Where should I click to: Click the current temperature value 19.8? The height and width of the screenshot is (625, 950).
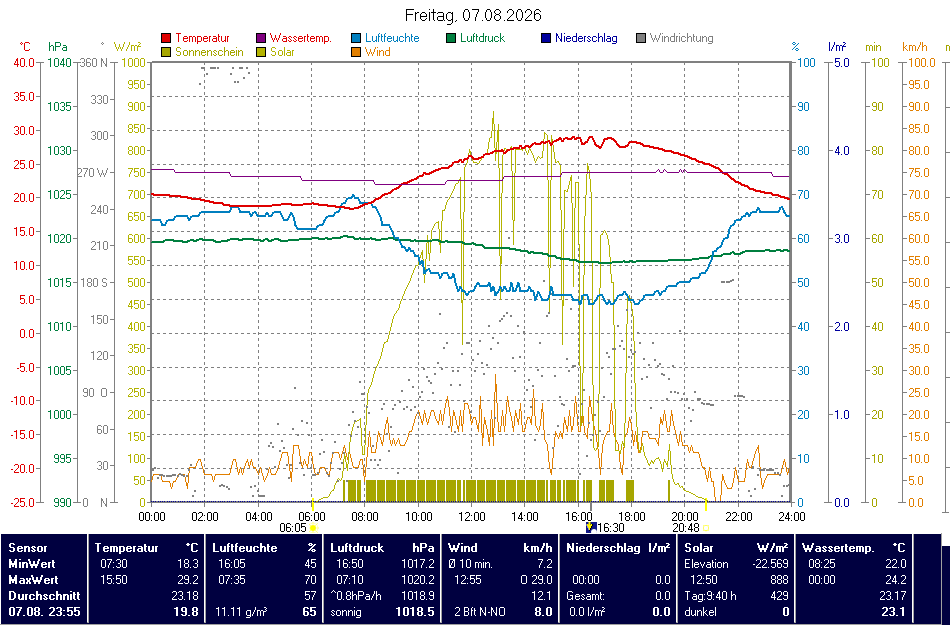186,612
